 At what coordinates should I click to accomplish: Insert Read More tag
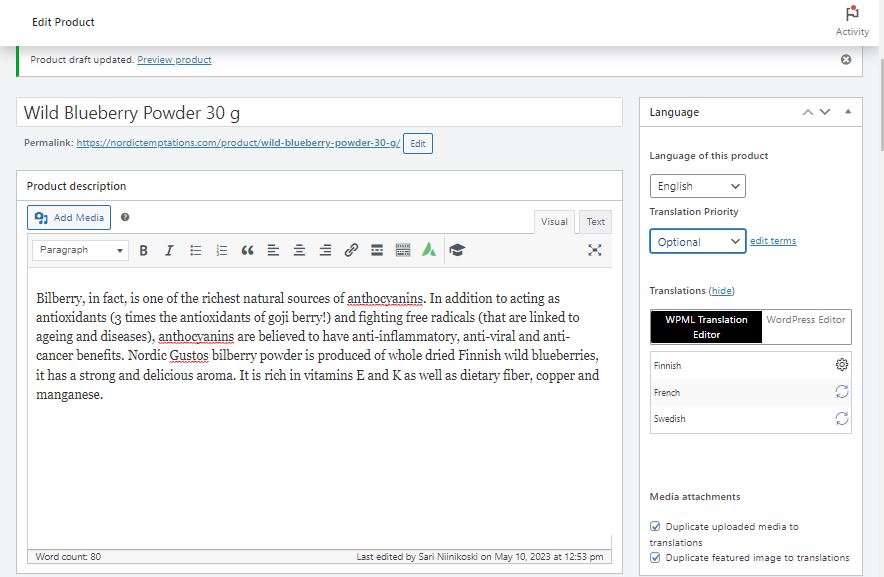(377, 250)
